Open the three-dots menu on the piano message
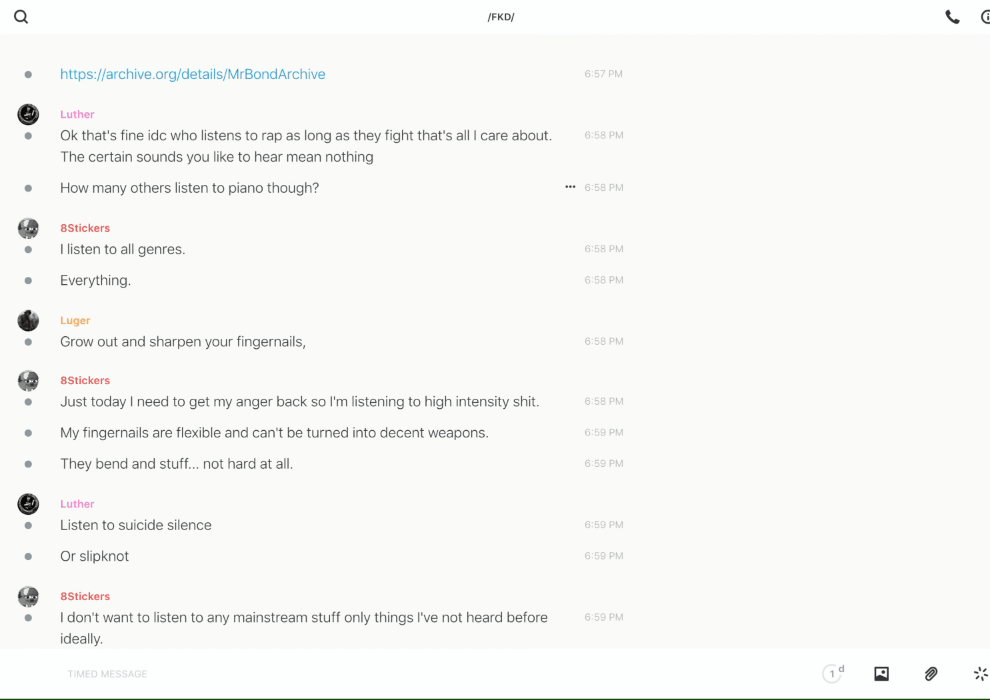The image size is (990, 700). [x=570, y=187]
